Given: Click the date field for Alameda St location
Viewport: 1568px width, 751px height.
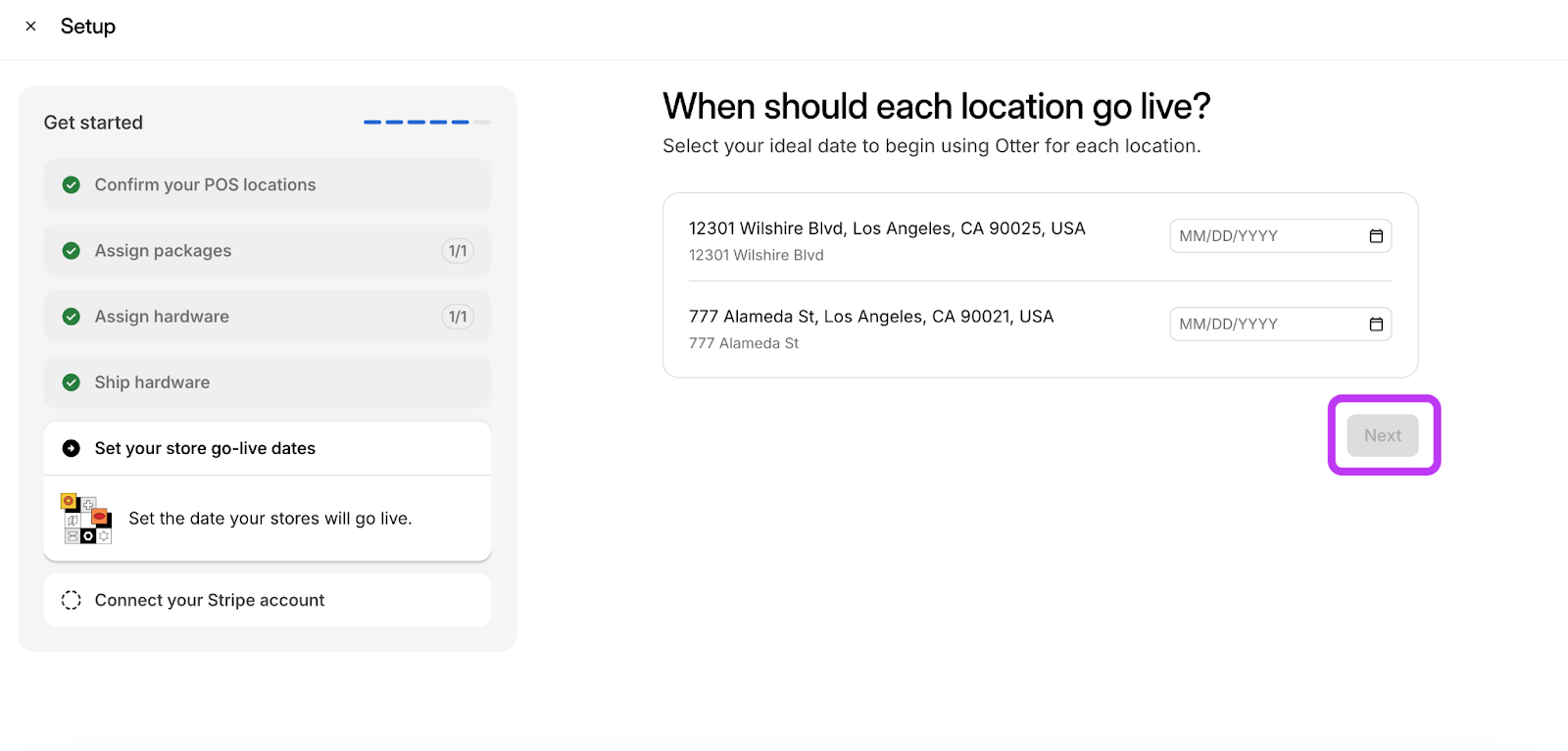Looking at the screenshot, I should [x=1264, y=325].
